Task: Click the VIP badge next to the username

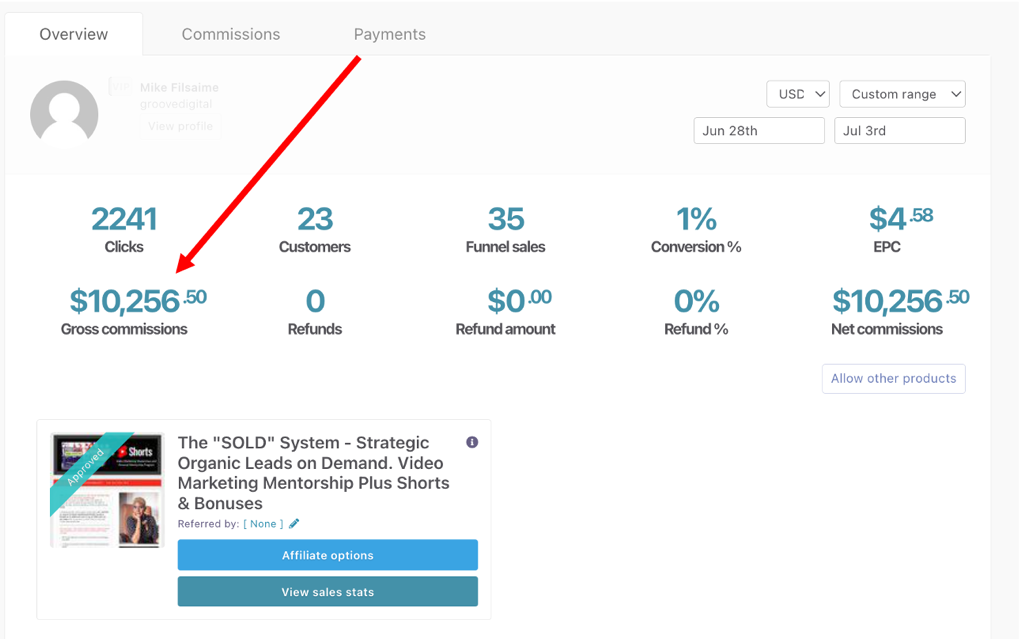Action: (x=120, y=87)
